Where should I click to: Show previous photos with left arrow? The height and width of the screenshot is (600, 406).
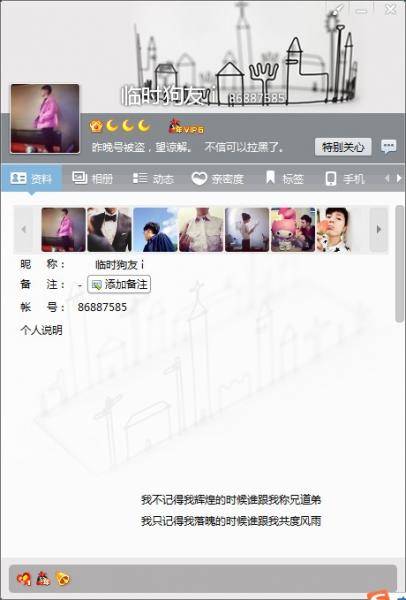click(24, 230)
